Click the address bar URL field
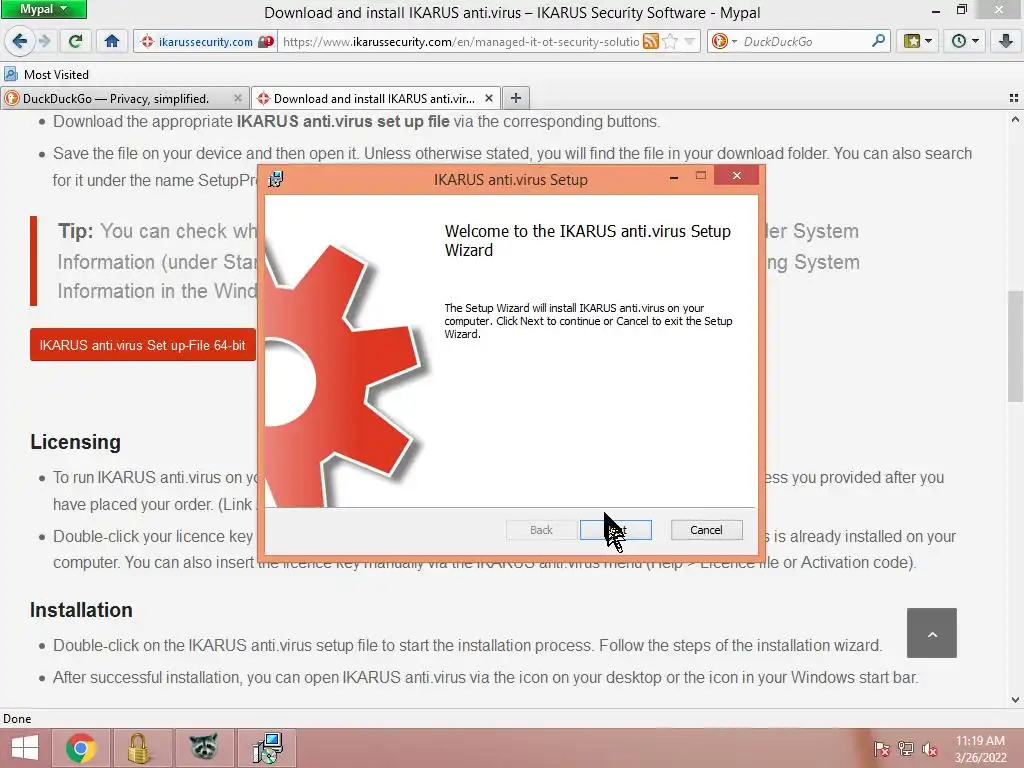1024x768 pixels. click(x=460, y=42)
